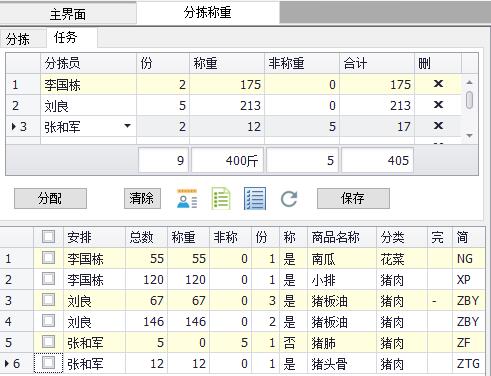This screenshot has height=376, width=491.
Task: Click the 完 column header
Action: 440,237
